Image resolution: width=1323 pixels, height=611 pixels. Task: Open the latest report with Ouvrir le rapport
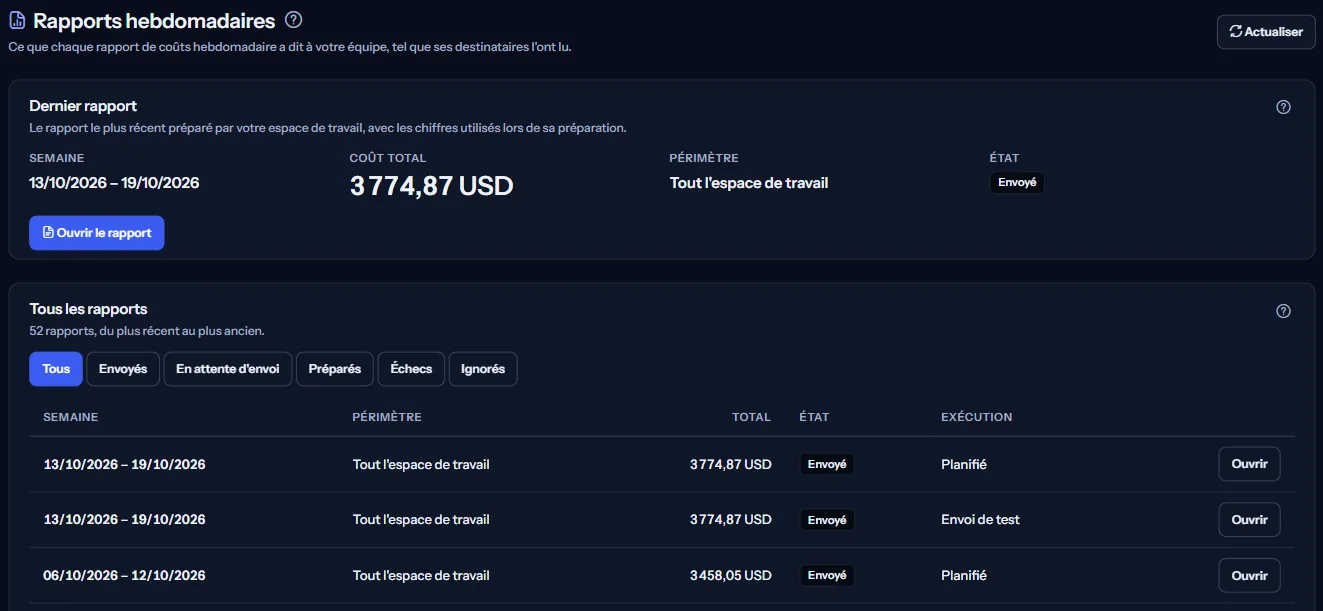[97, 233]
